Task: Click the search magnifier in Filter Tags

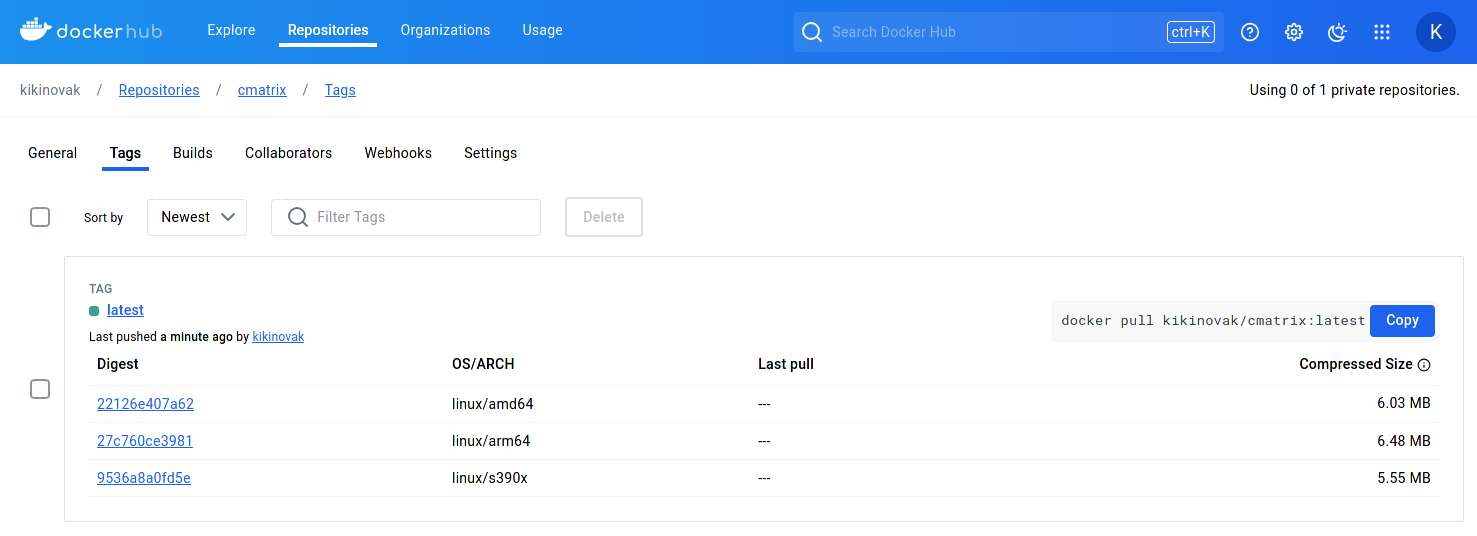Action: click(297, 217)
